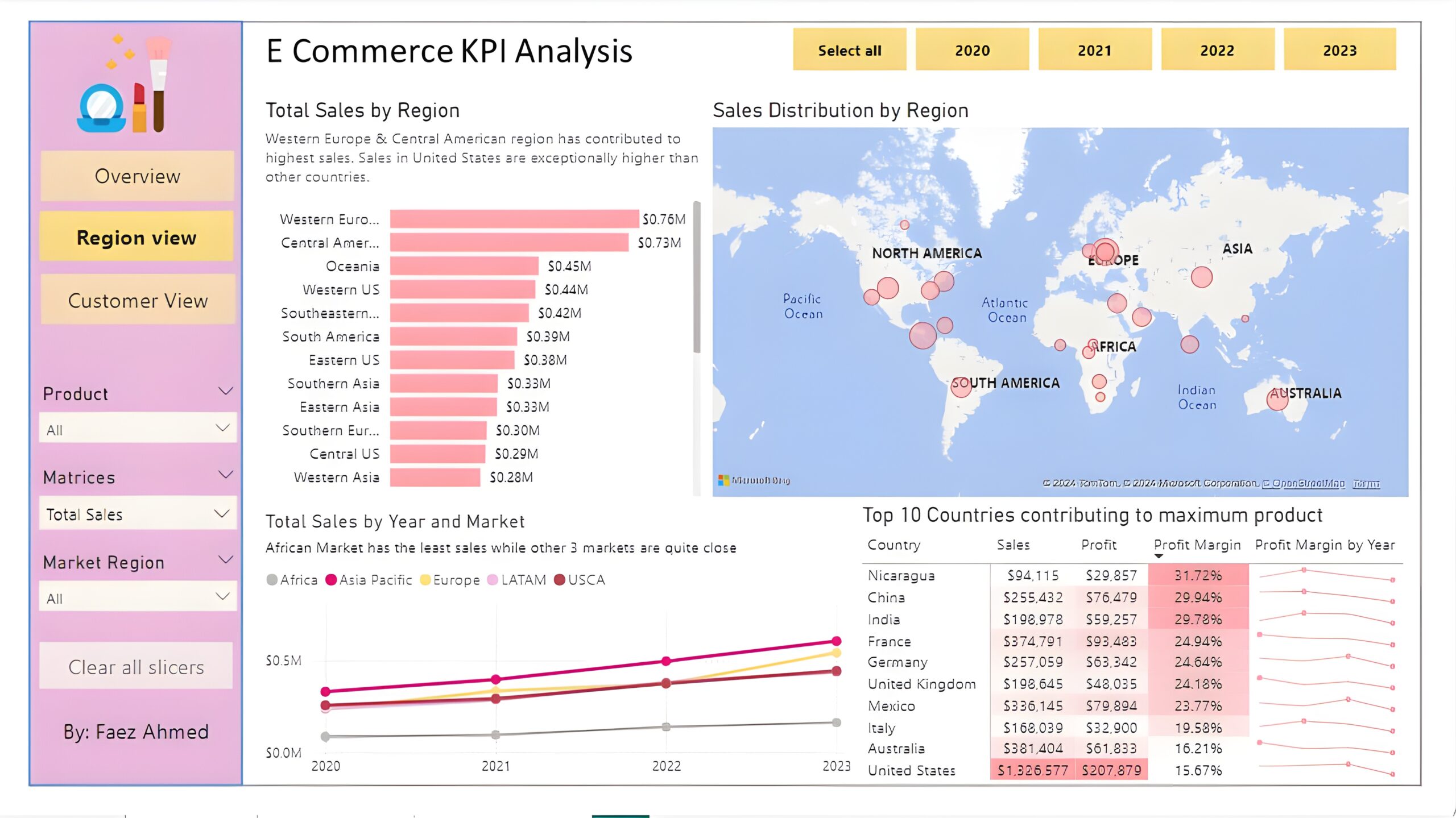Image resolution: width=1456 pixels, height=818 pixels.
Task: Click the USCA dark red legend marker
Action: coord(560,580)
